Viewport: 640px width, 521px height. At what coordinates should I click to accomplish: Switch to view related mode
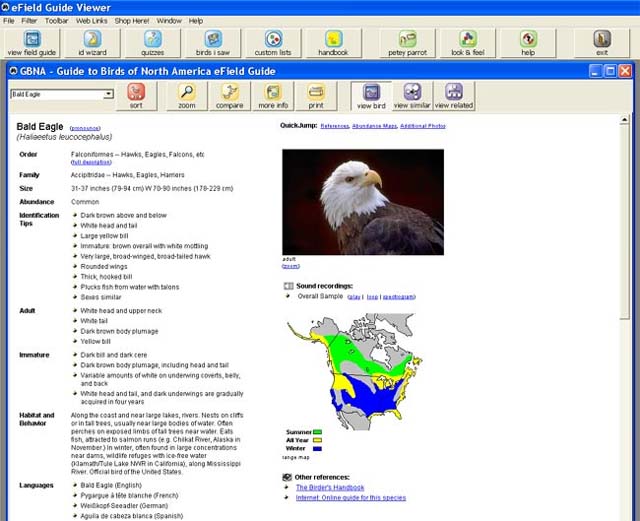point(454,96)
